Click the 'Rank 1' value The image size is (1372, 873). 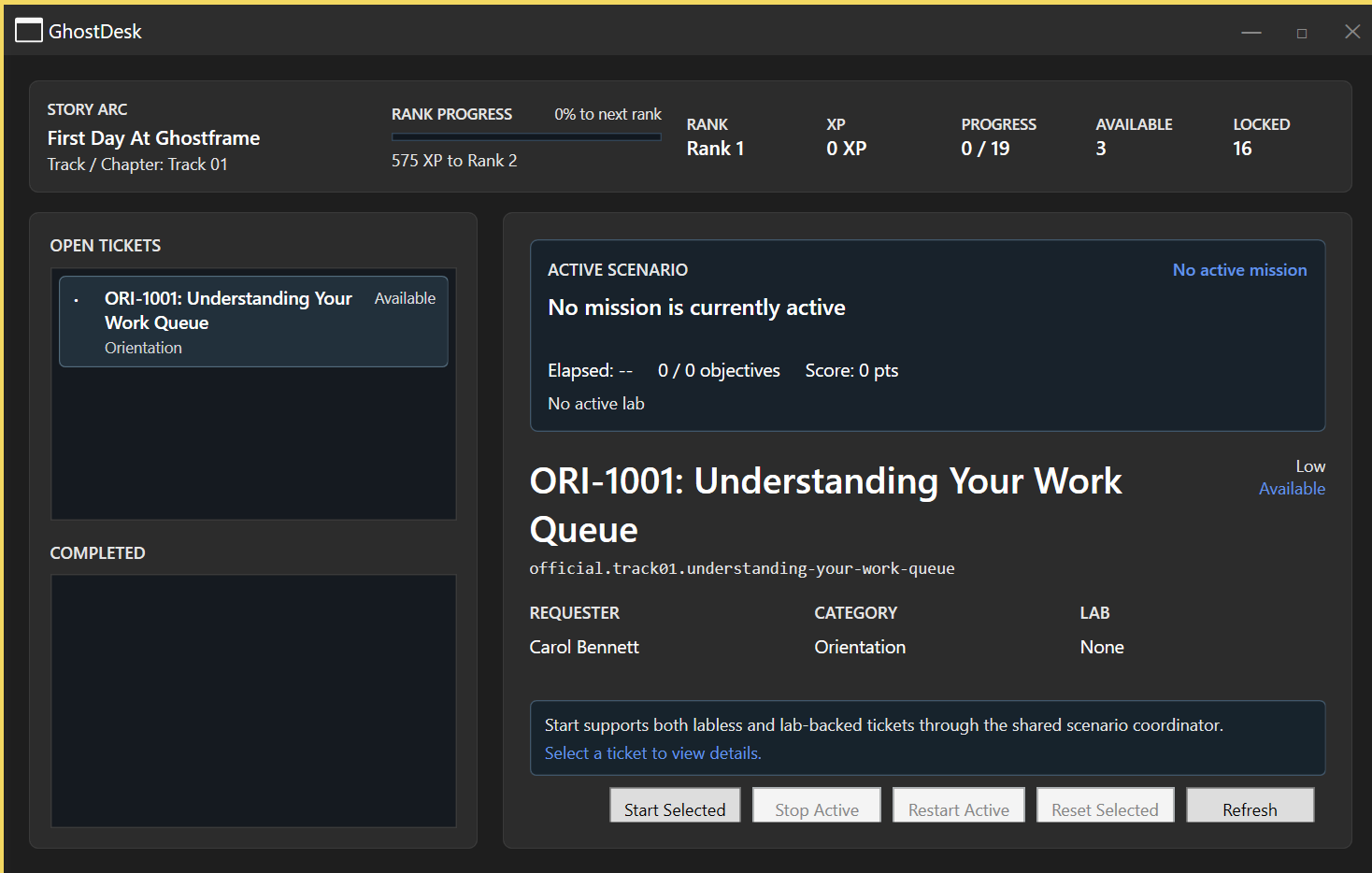[715, 149]
